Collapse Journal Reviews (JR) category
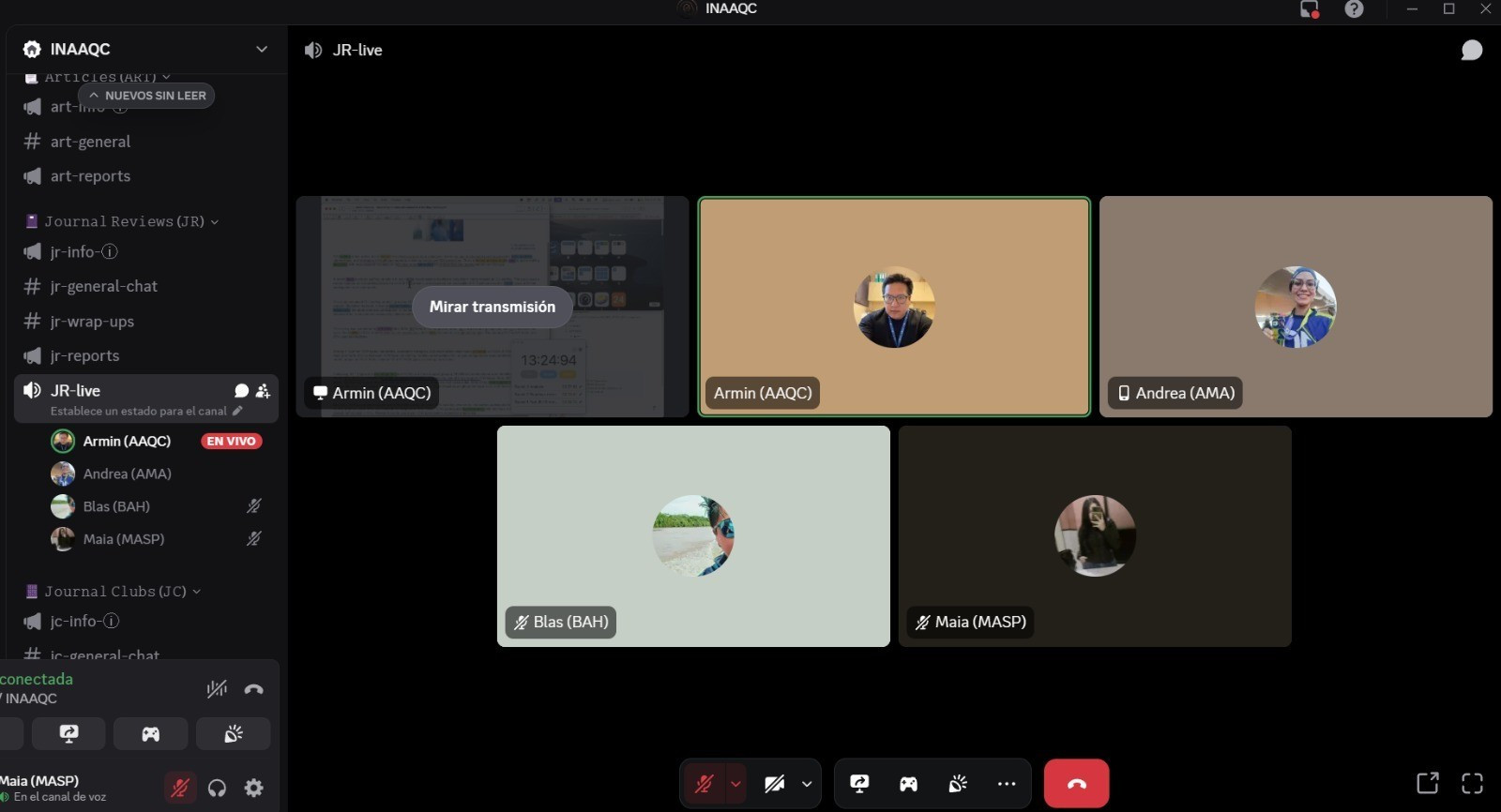Viewport: 1501px width, 812px height. click(x=123, y=221)
